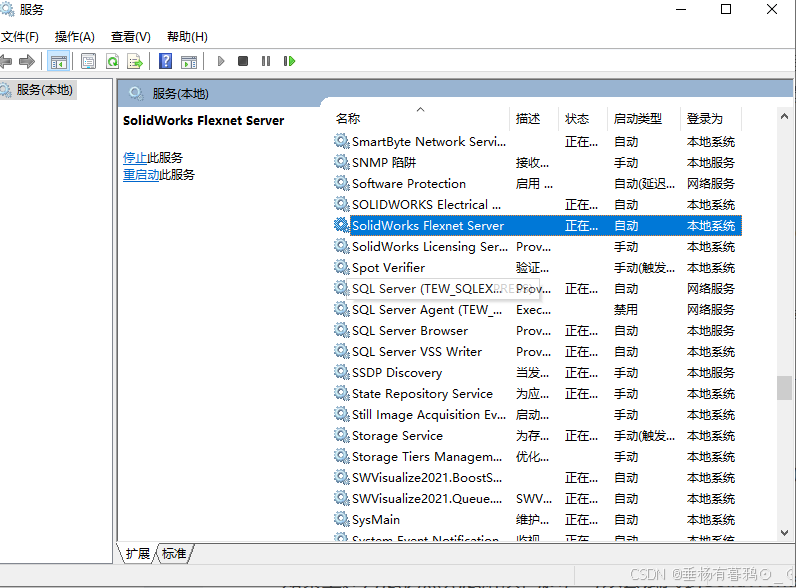Open the 文件(F) menu
The height and width of the screenshot is (588, 796).
point(20,37)
